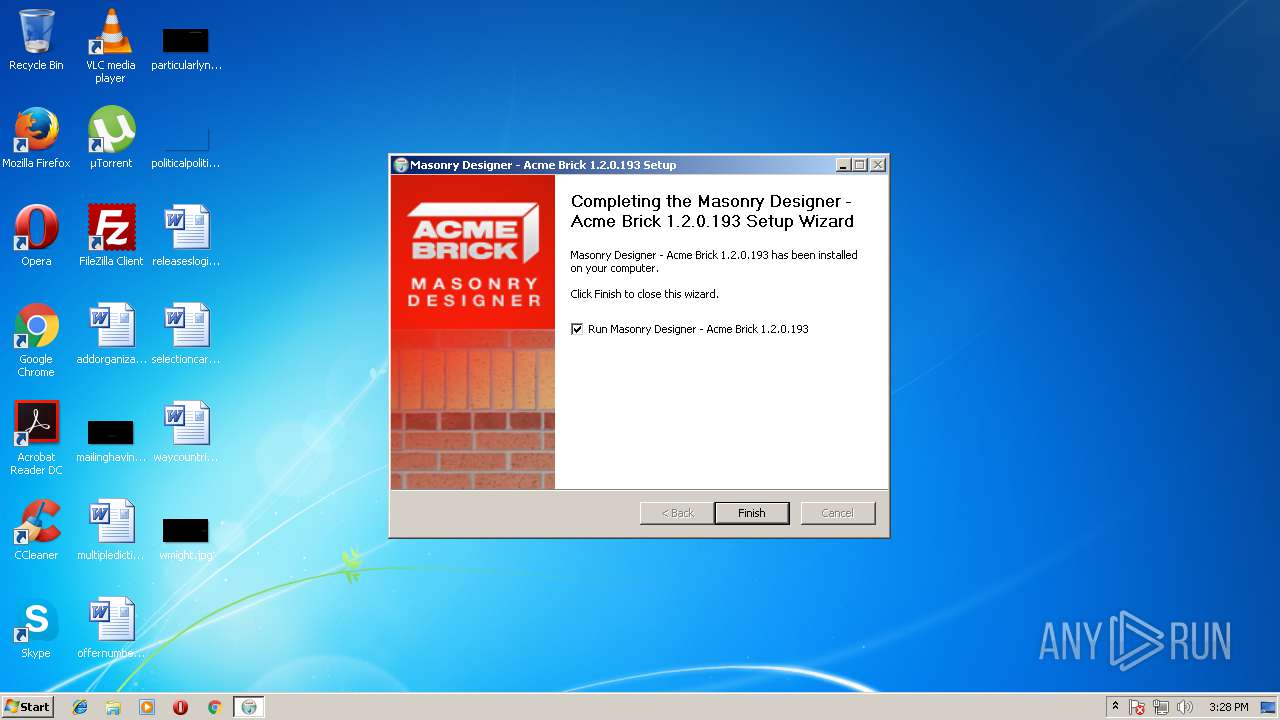Select the VLC media player shortcut

tap(110, 47)
